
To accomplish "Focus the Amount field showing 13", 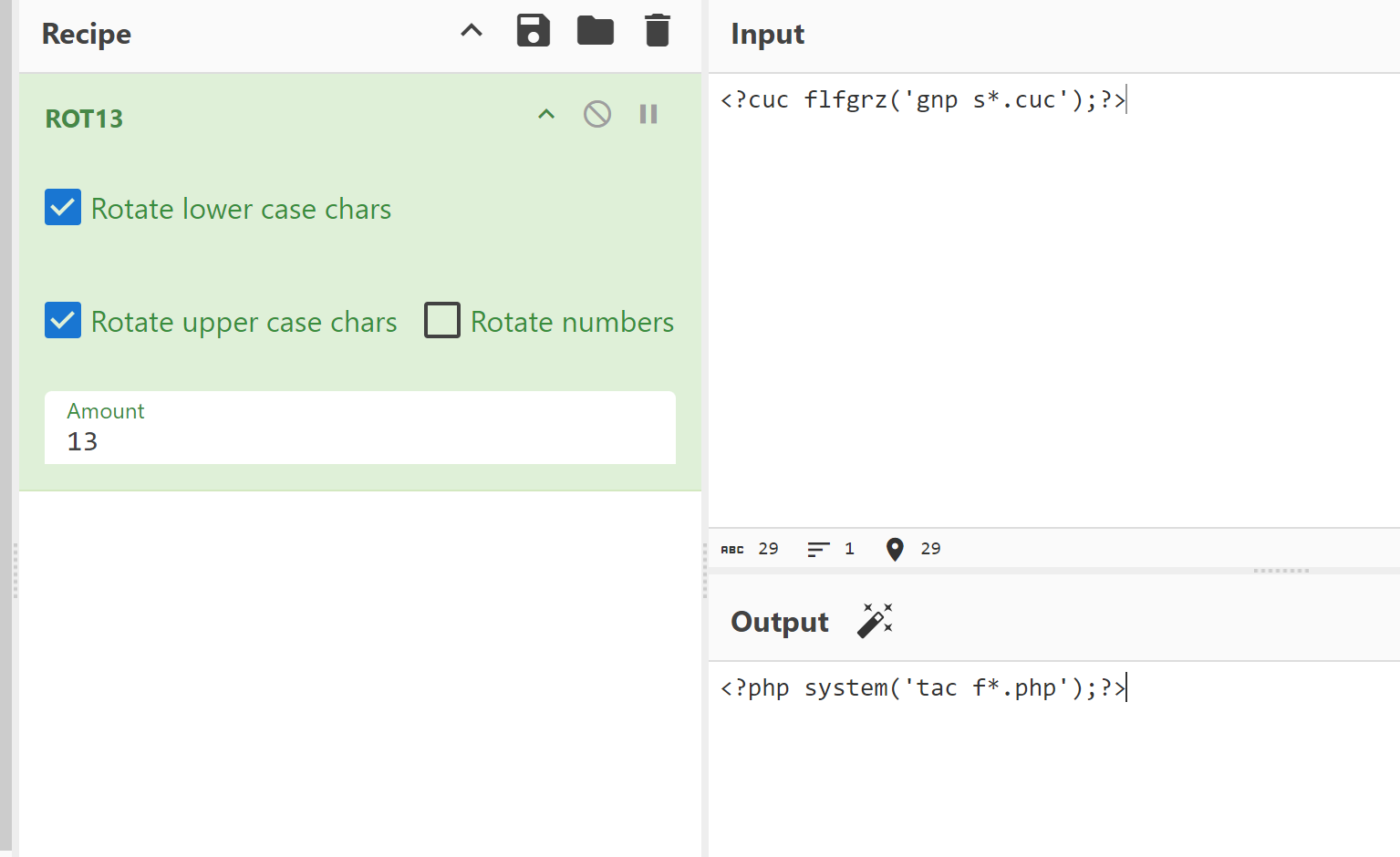I will (x=360, y=428).
